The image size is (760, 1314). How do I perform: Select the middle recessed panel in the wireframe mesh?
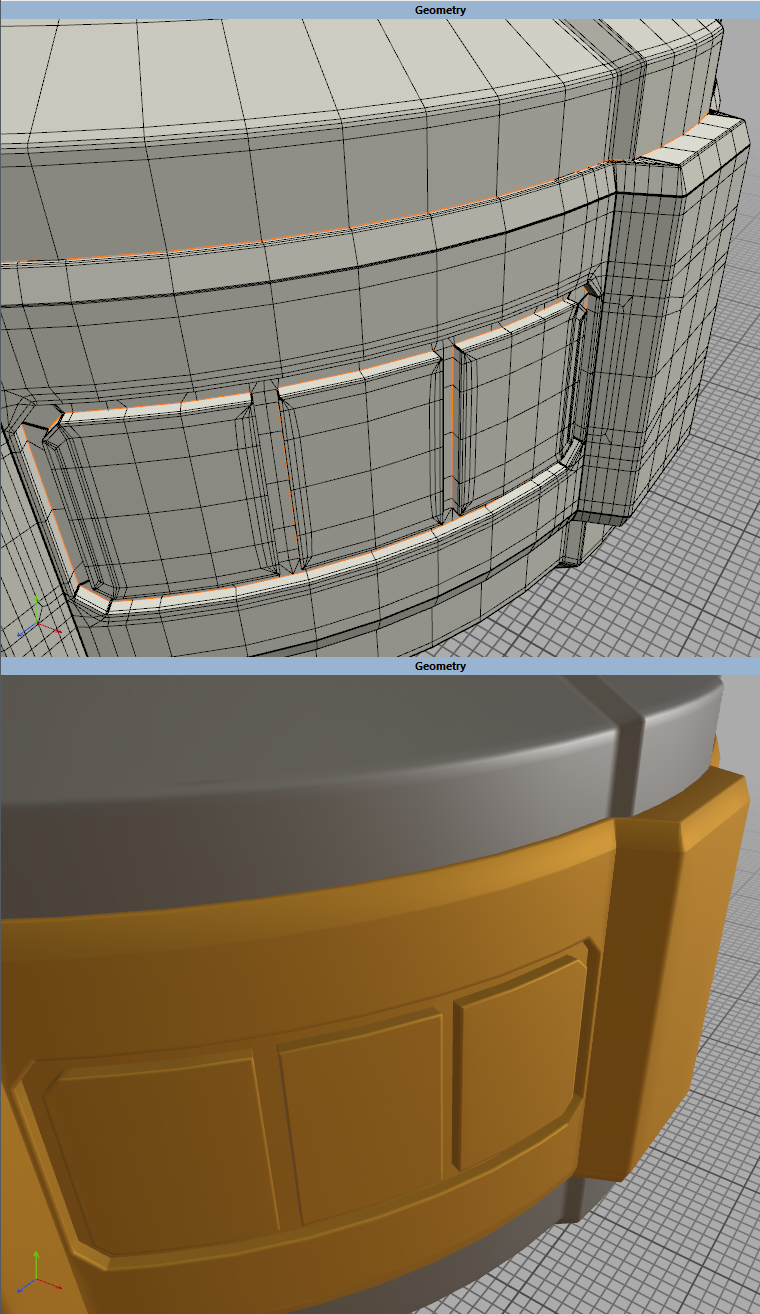365,462
